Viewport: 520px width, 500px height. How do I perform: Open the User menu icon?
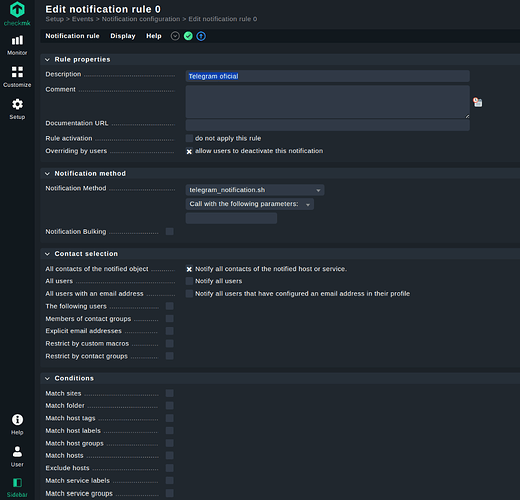pyautogui.click(x=17, y=456)
